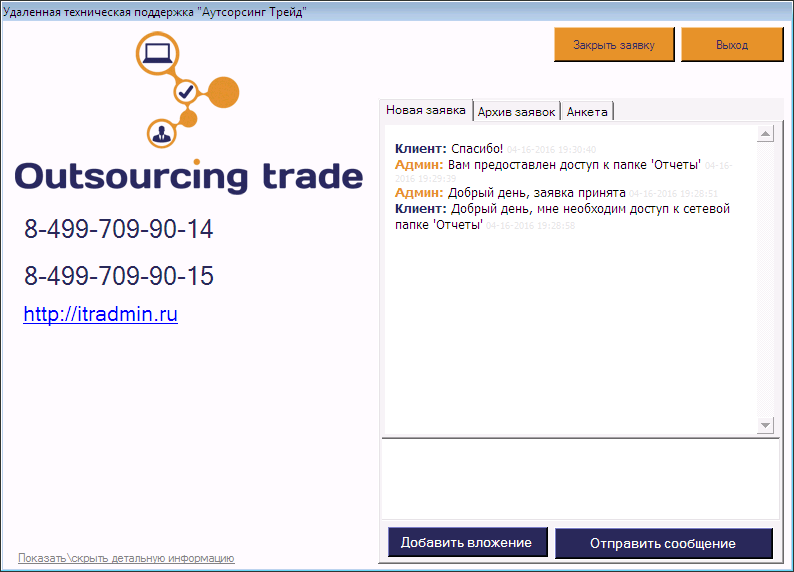Viewport: 794px width, 572px height.
Task: Send message with Отправить сообщение button
Action: click(664, 543)
